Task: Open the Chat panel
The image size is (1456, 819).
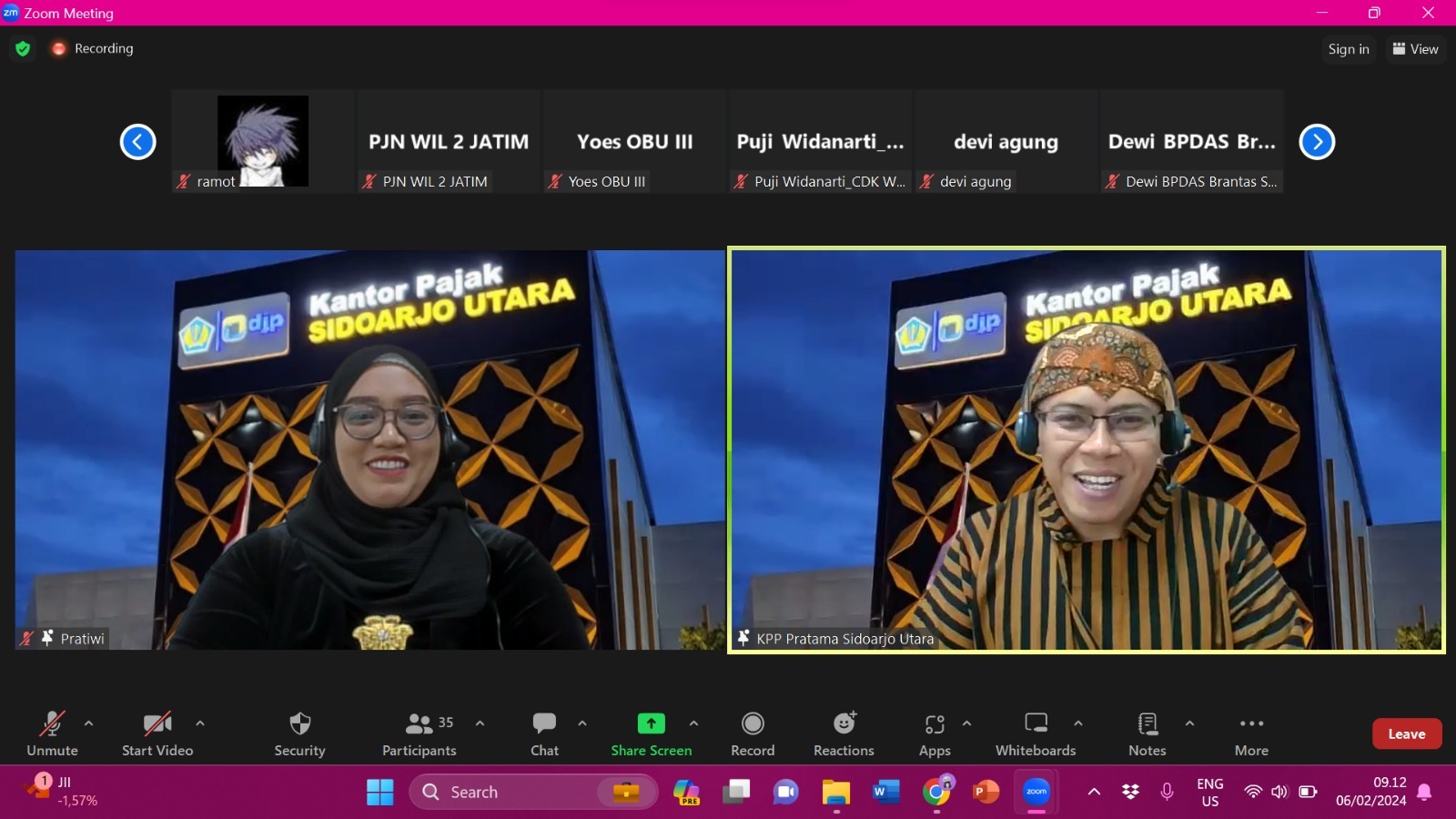Action: point(544,724)
